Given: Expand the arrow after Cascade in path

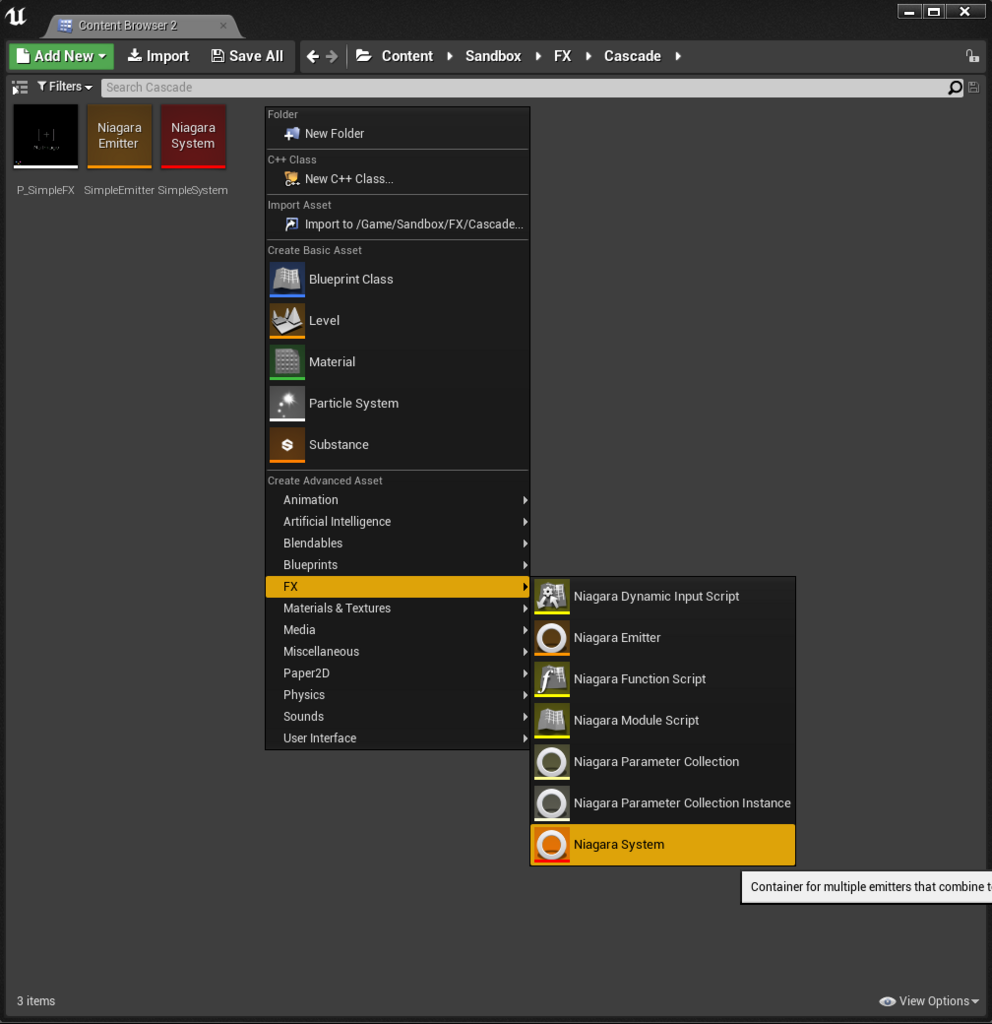Looking at the screenshot, I should (678, 56).
